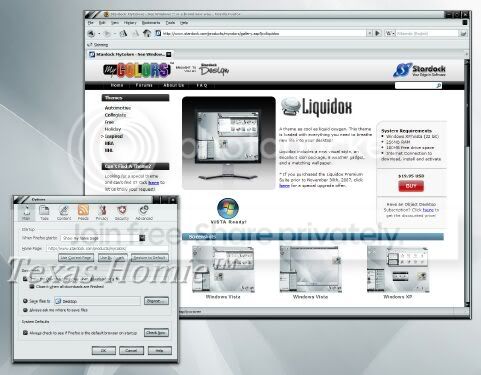Open the Tools menu
Viewport: 481px width, 375px height.
coord(170,23)
